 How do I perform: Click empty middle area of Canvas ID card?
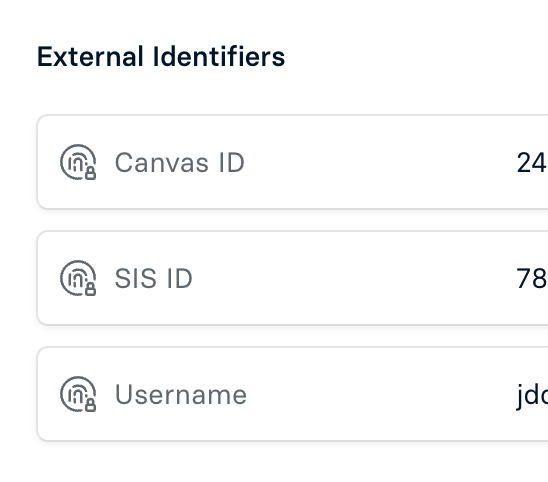point(377,162)
